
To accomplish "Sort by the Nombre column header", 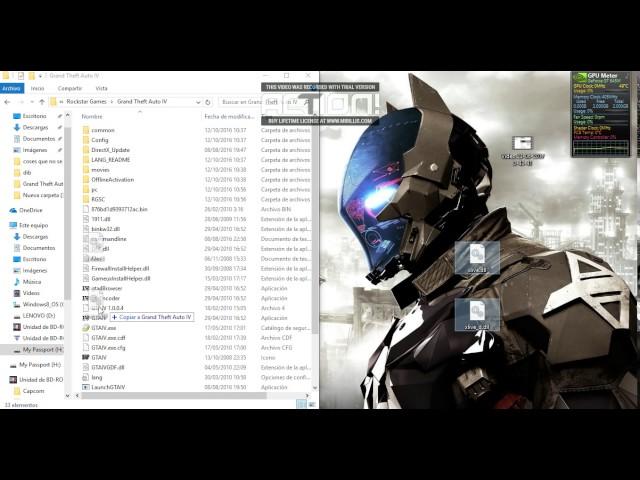I will [x=92, y=116].
